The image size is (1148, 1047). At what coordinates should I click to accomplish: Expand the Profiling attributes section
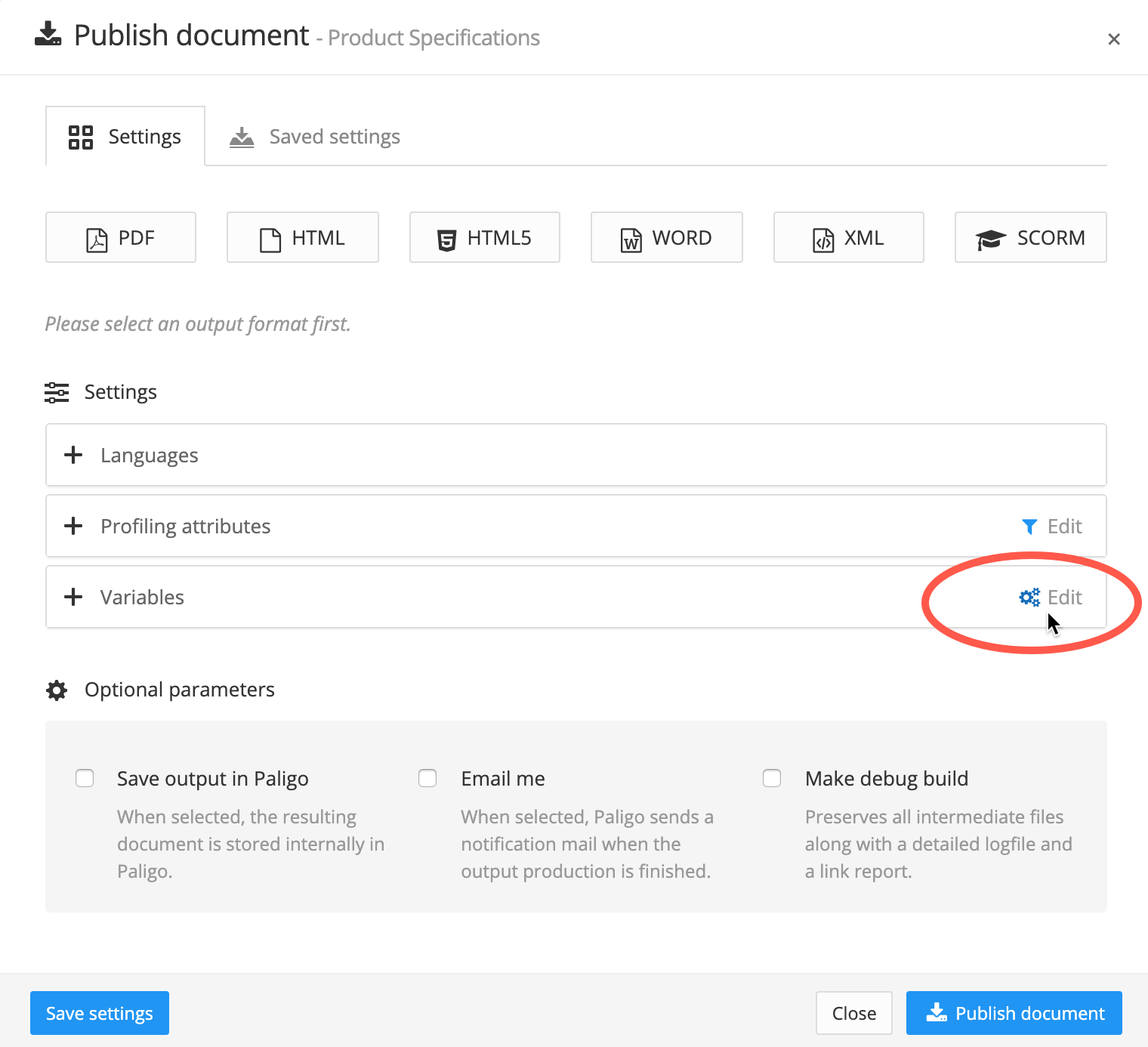[x=73, y=527]
